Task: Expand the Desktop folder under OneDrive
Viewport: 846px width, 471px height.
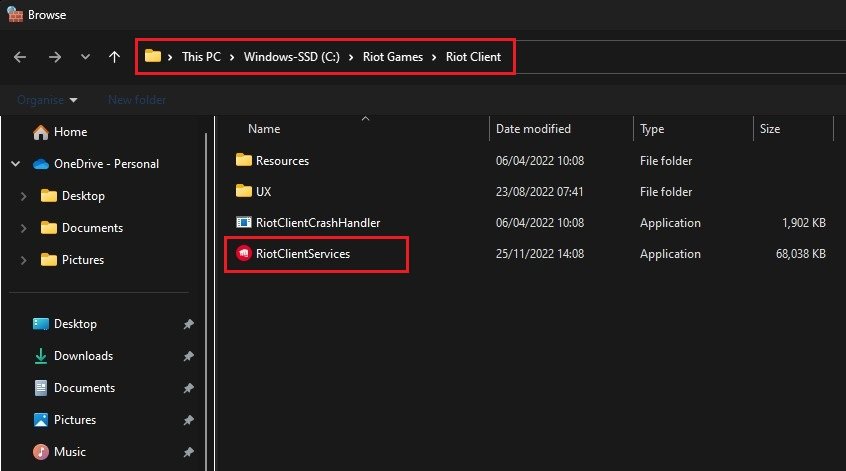Action: [x=23, y=196]
